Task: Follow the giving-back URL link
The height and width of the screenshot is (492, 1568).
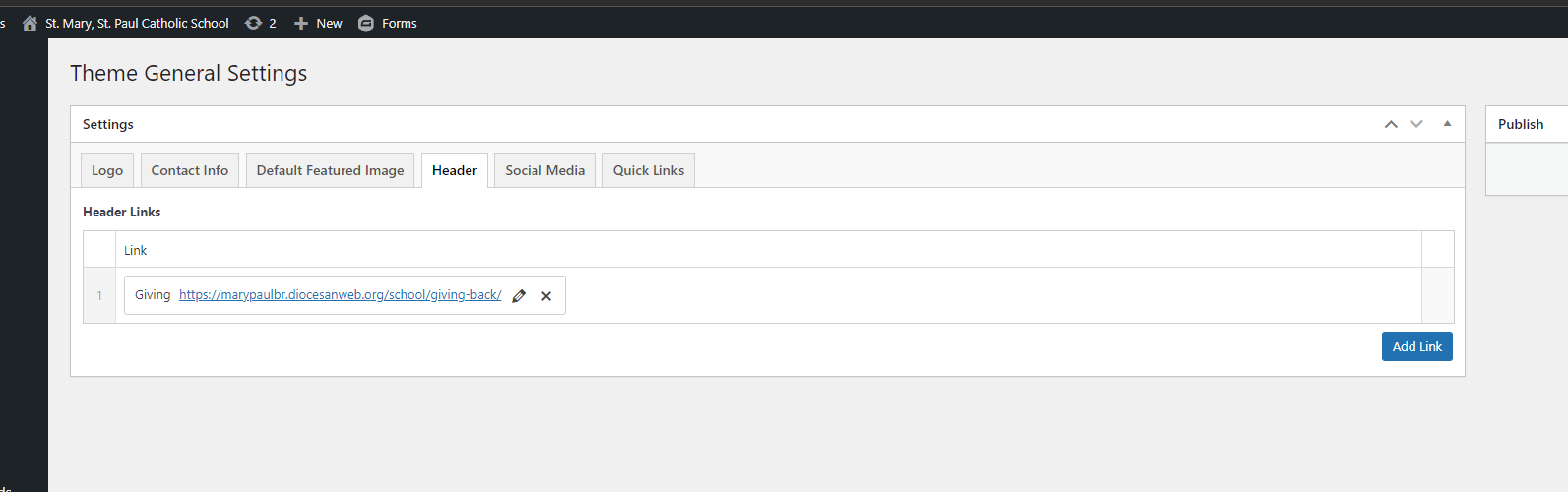Action: 340,295
